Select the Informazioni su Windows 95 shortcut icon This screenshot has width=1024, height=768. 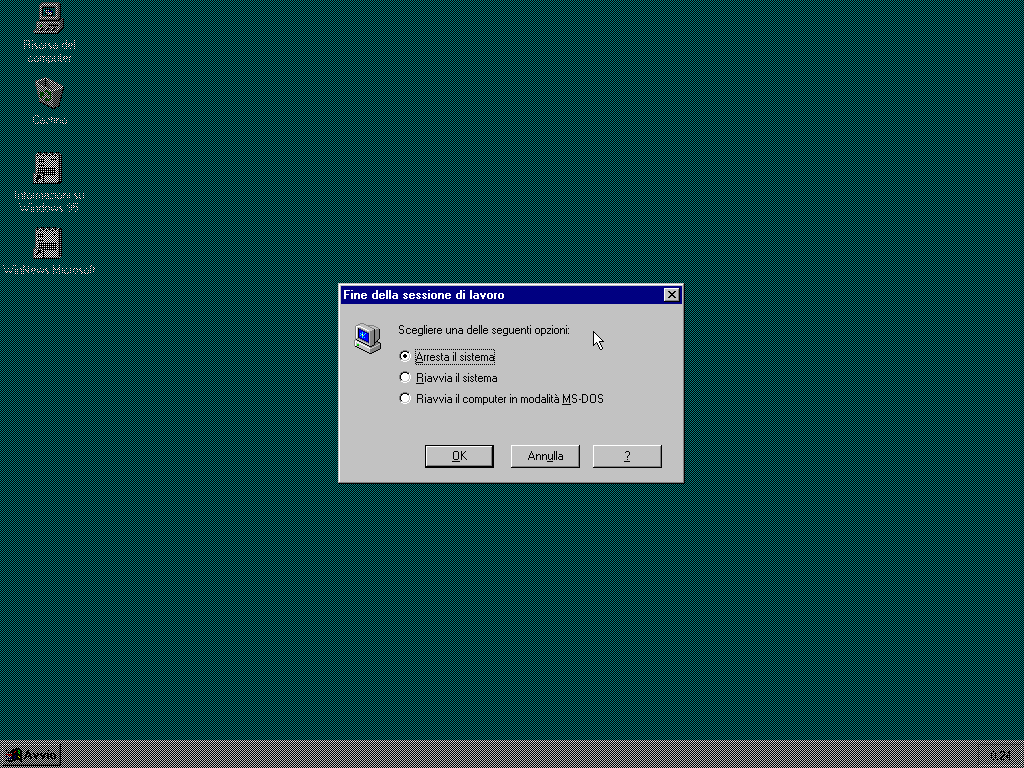(x=48, y=167)
